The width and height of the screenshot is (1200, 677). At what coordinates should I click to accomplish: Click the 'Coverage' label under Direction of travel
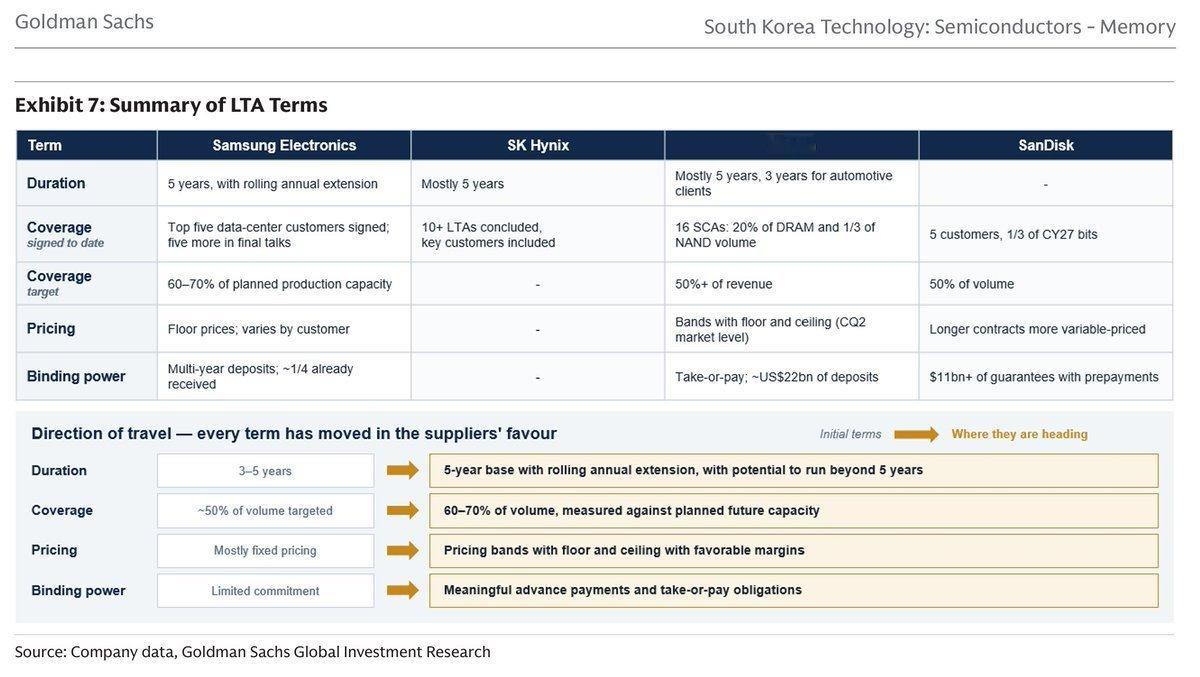coord(62,510)
